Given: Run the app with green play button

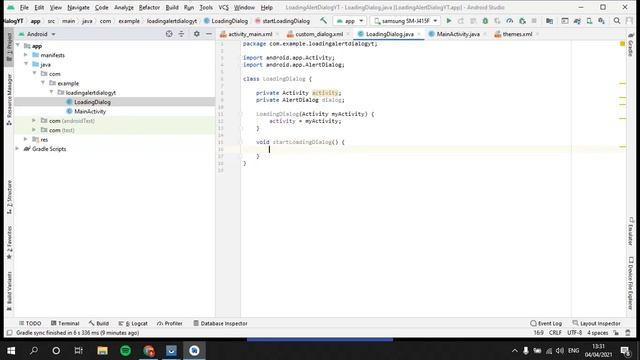Looking at the screenshot, I should pyautogui.click(x=449, y=20).
